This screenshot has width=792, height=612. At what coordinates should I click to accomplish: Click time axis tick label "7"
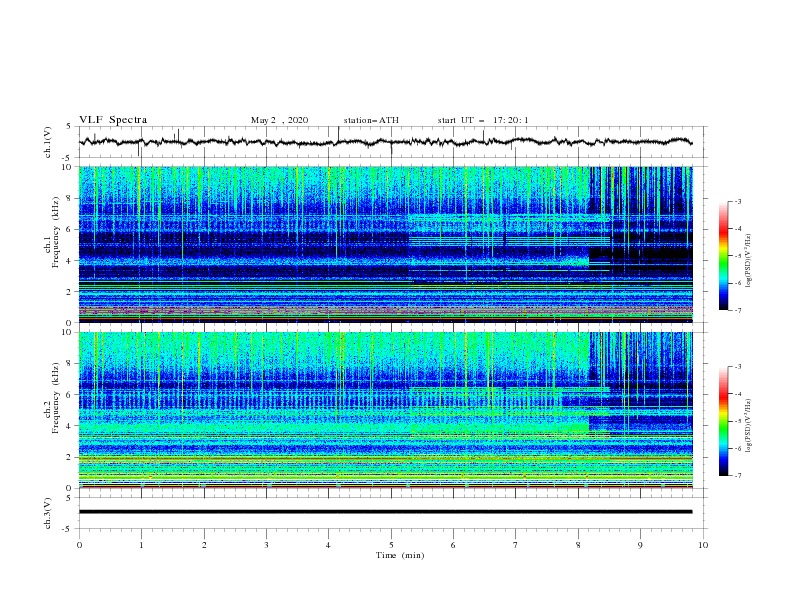coord(516,545)
